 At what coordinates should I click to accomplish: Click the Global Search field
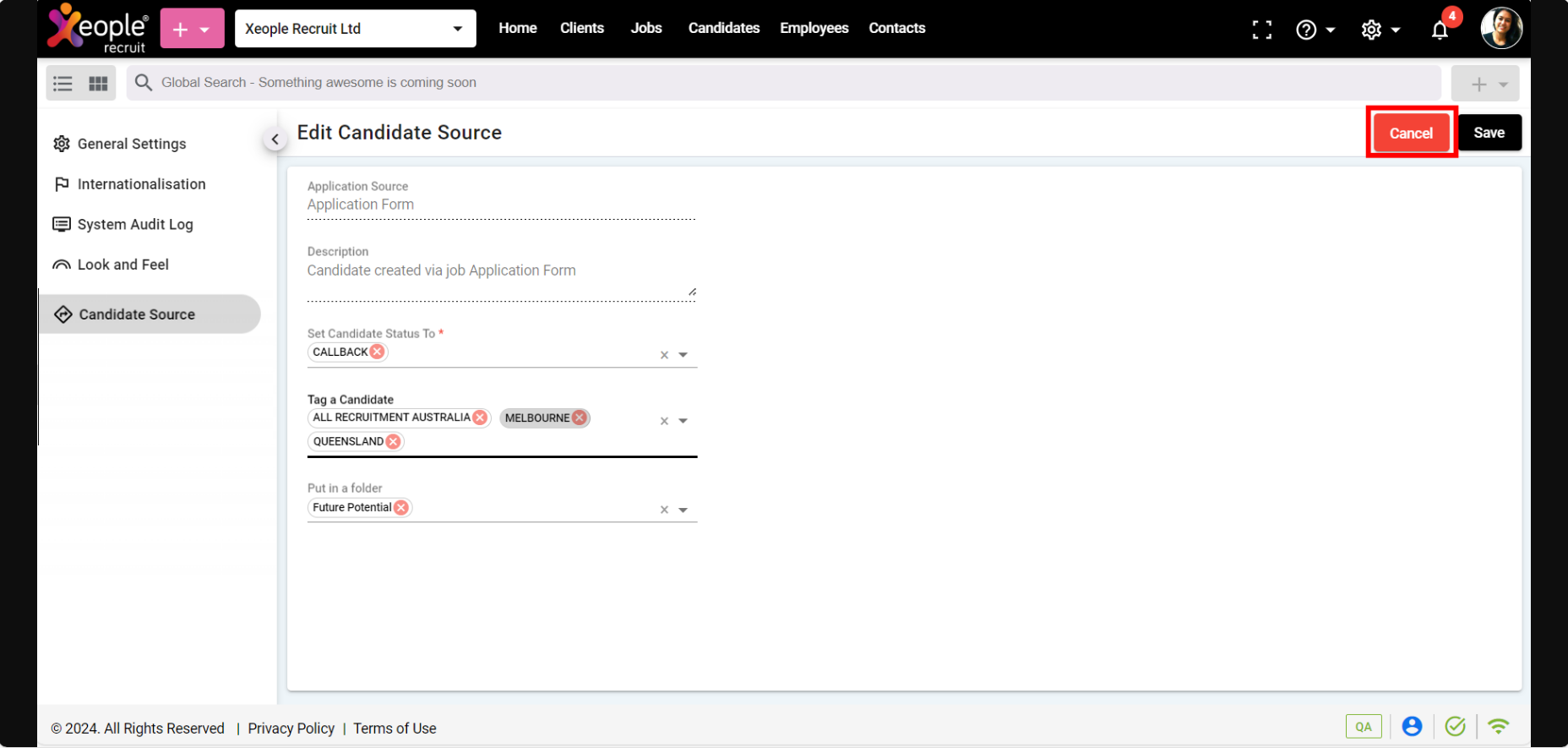[x=786, y=83]
